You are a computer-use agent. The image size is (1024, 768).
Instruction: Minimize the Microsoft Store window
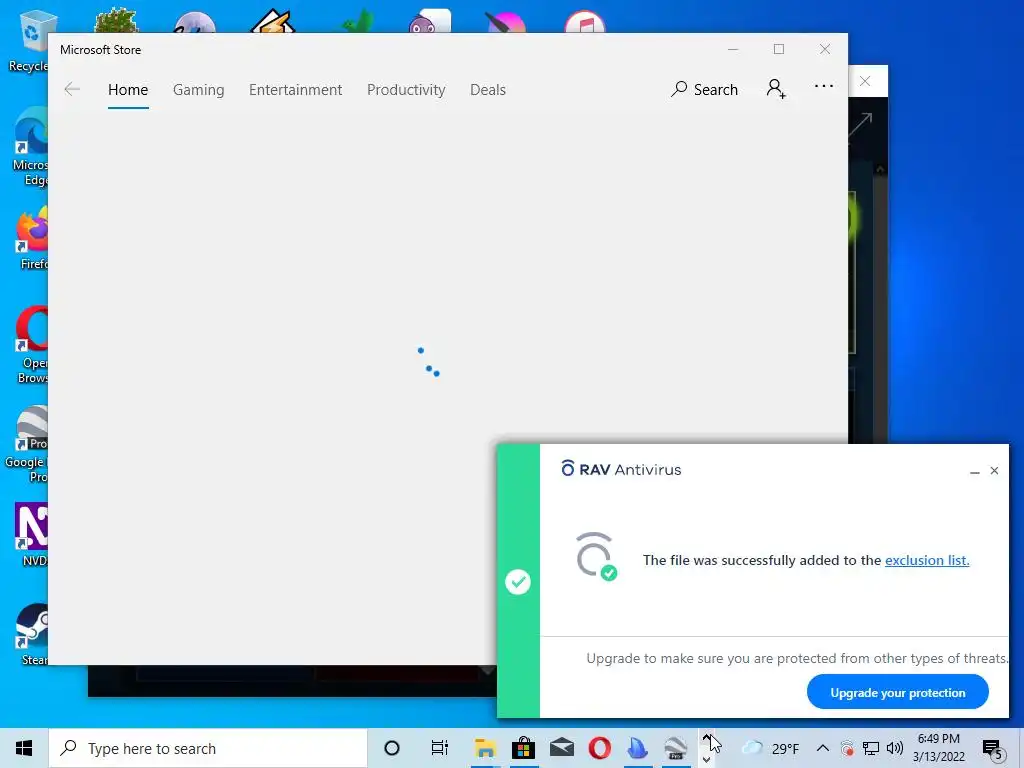[733, 50]
